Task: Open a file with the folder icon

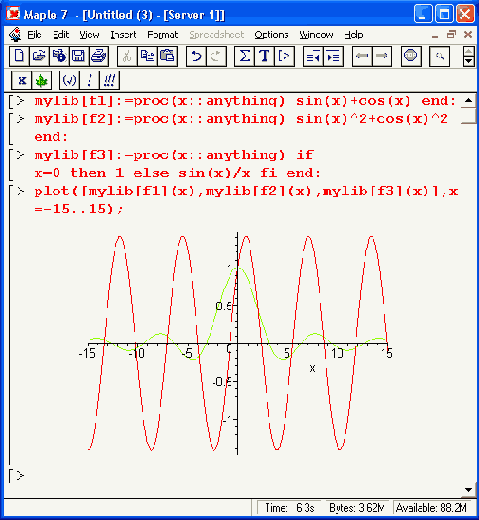Action: tap(39, 56)
